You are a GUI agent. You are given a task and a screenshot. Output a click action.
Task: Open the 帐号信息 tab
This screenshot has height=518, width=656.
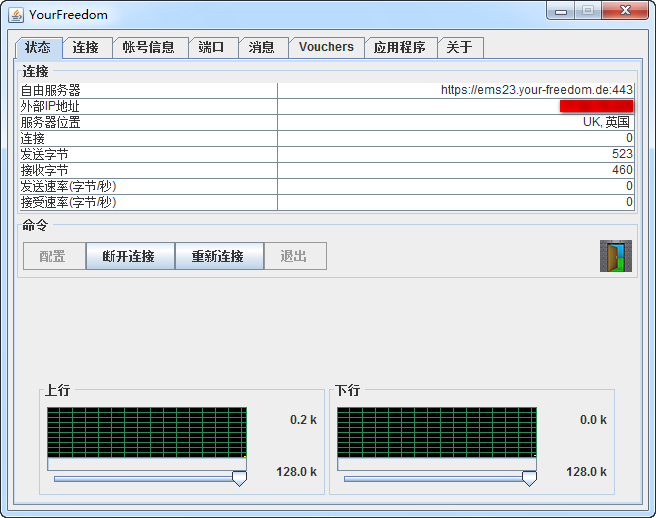click(149, 47)
